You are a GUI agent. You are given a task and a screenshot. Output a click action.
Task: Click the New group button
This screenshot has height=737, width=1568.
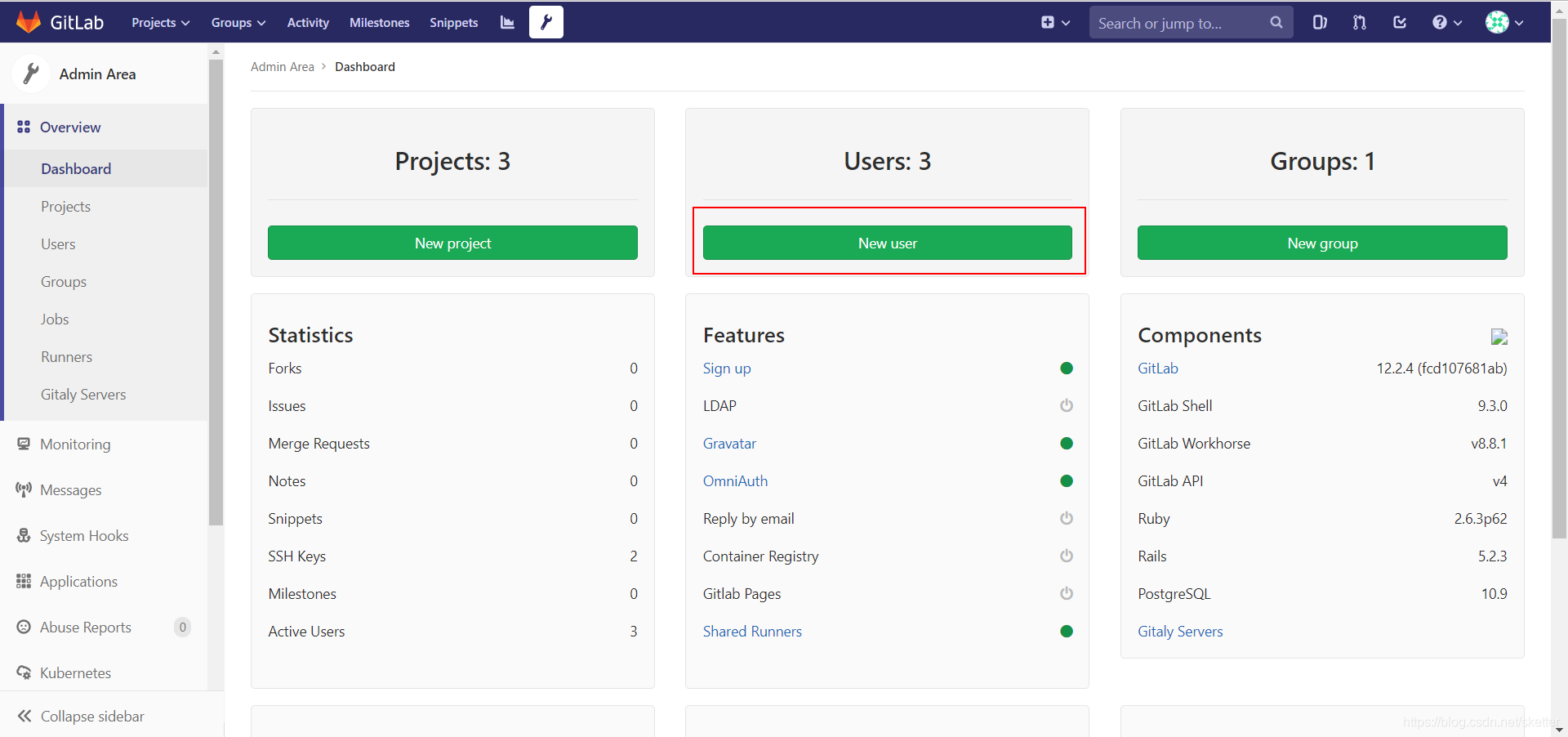[1322, 243]
